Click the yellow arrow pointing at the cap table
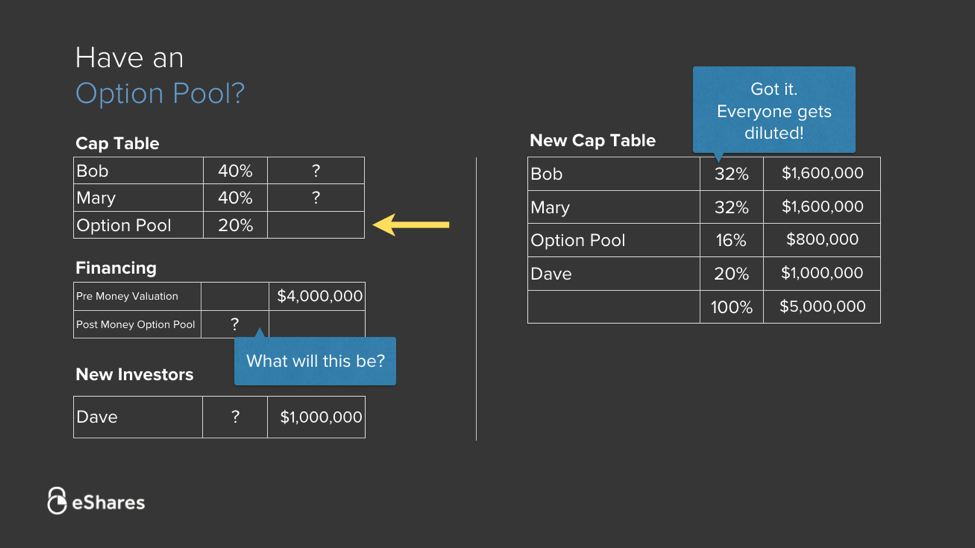The height and width of the screenshot is (548, 975). (411, 225)
